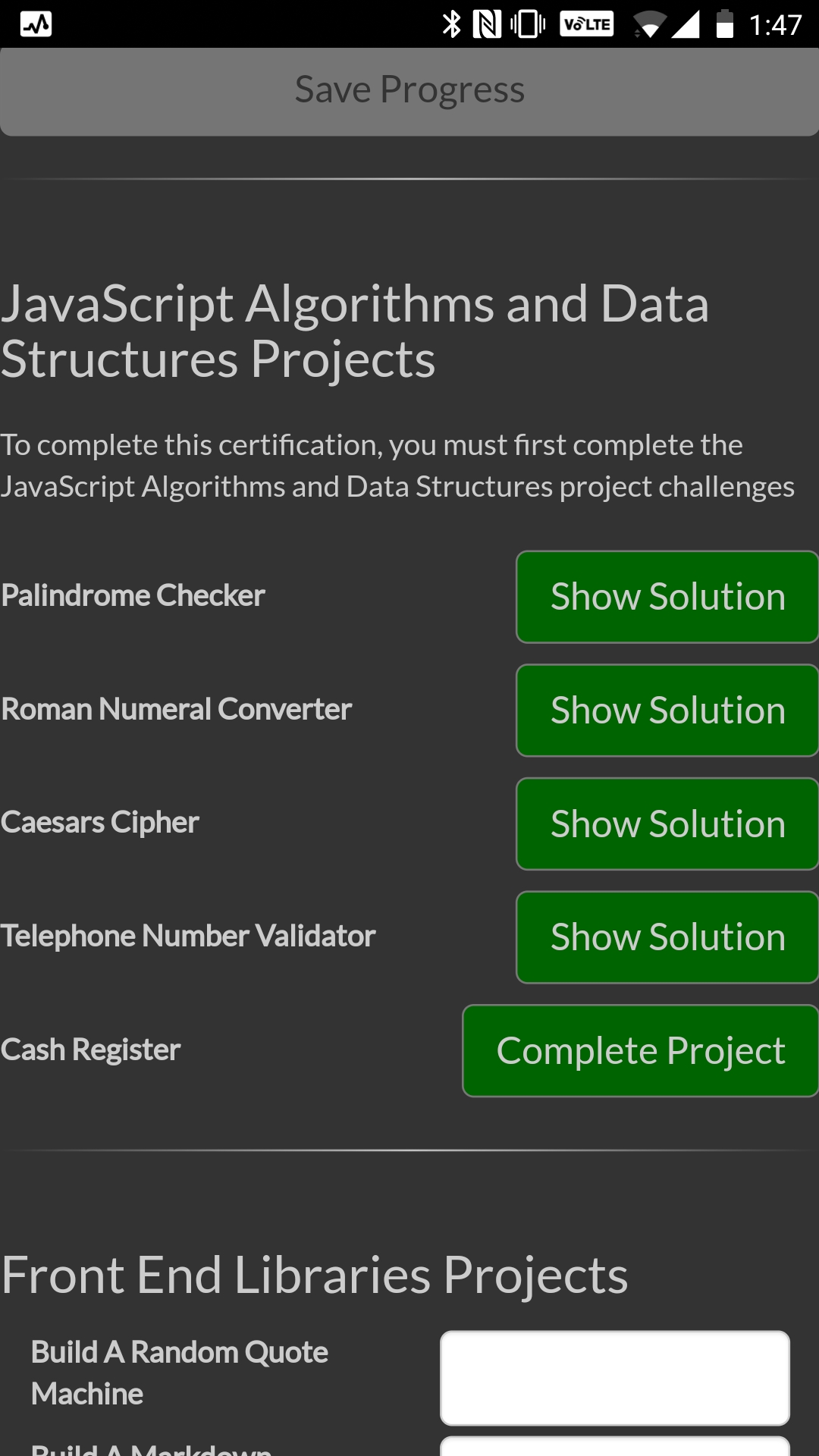Viewport: 819px width, 1456px height.
Task: Show Solution for Telephone Number Validator
Action: 667,937
